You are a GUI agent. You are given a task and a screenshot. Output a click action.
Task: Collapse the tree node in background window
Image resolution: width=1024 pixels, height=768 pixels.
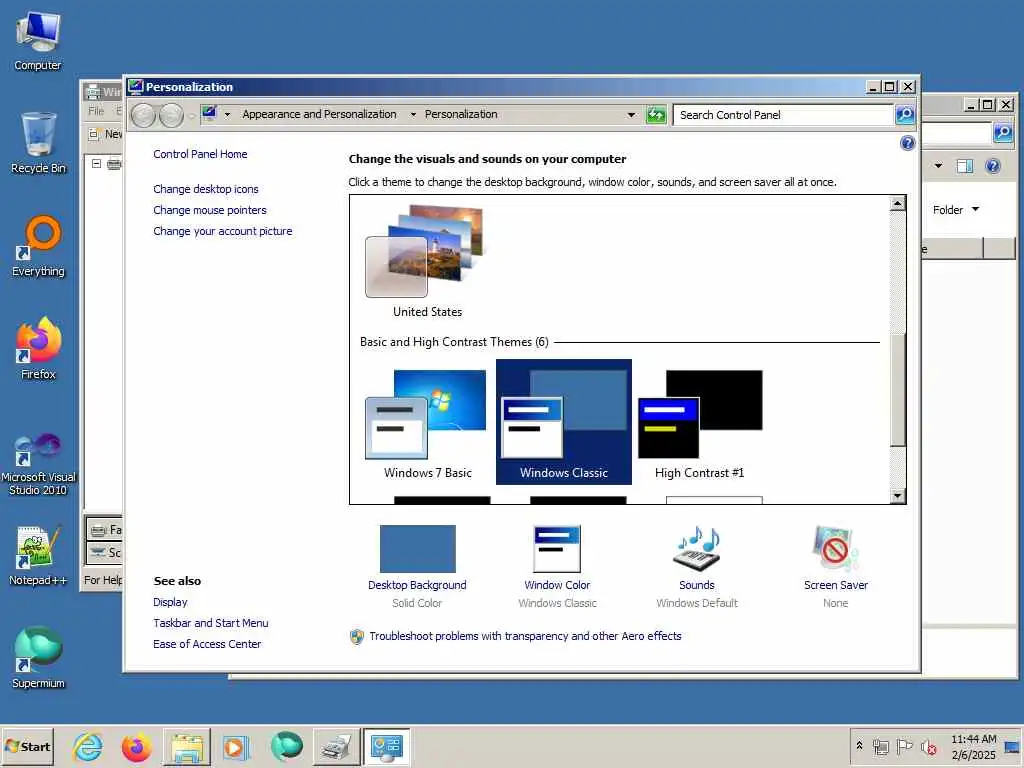tap(97, 163)
